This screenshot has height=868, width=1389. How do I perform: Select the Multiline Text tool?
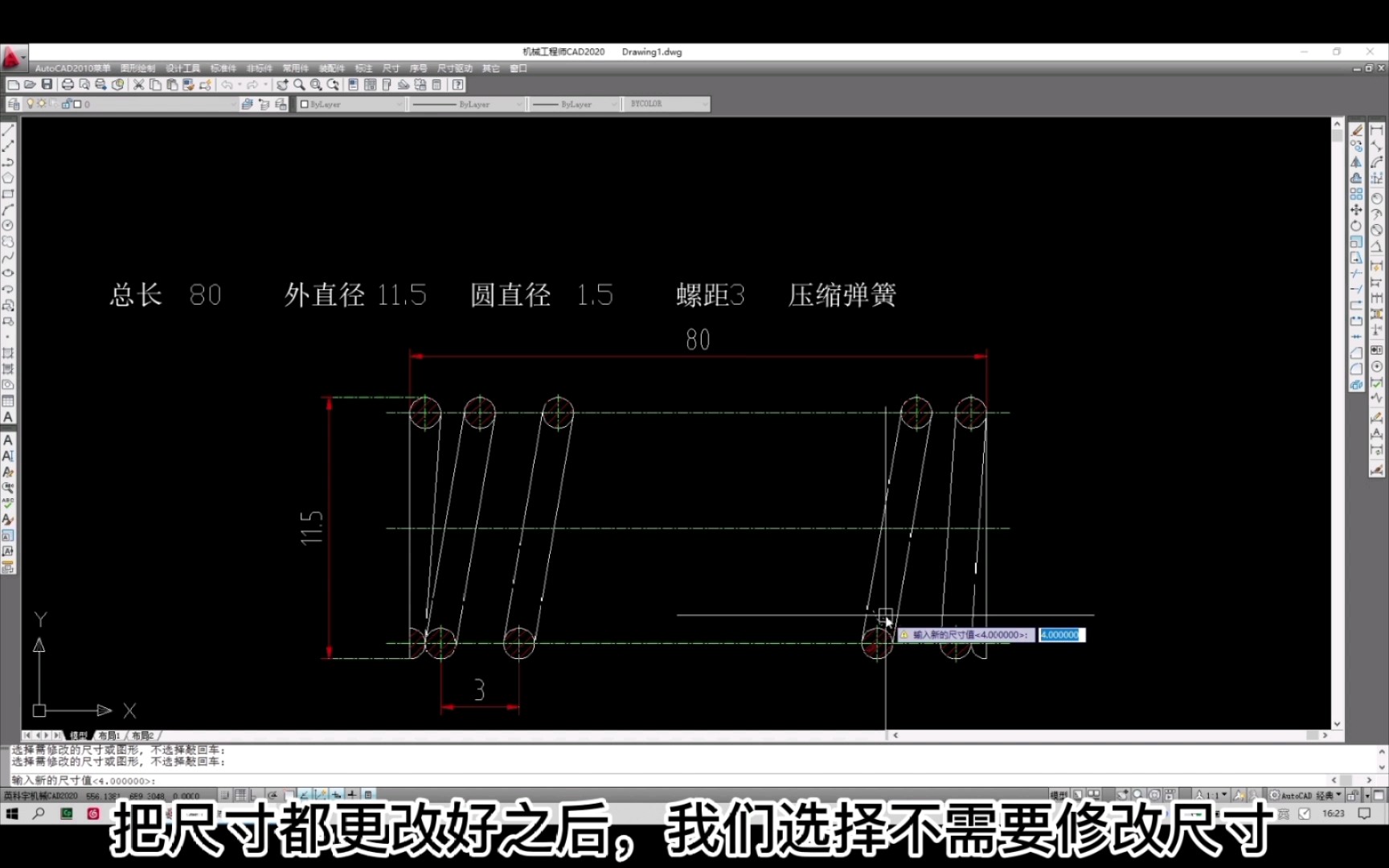pyautogui.click(x=9, y=416)
